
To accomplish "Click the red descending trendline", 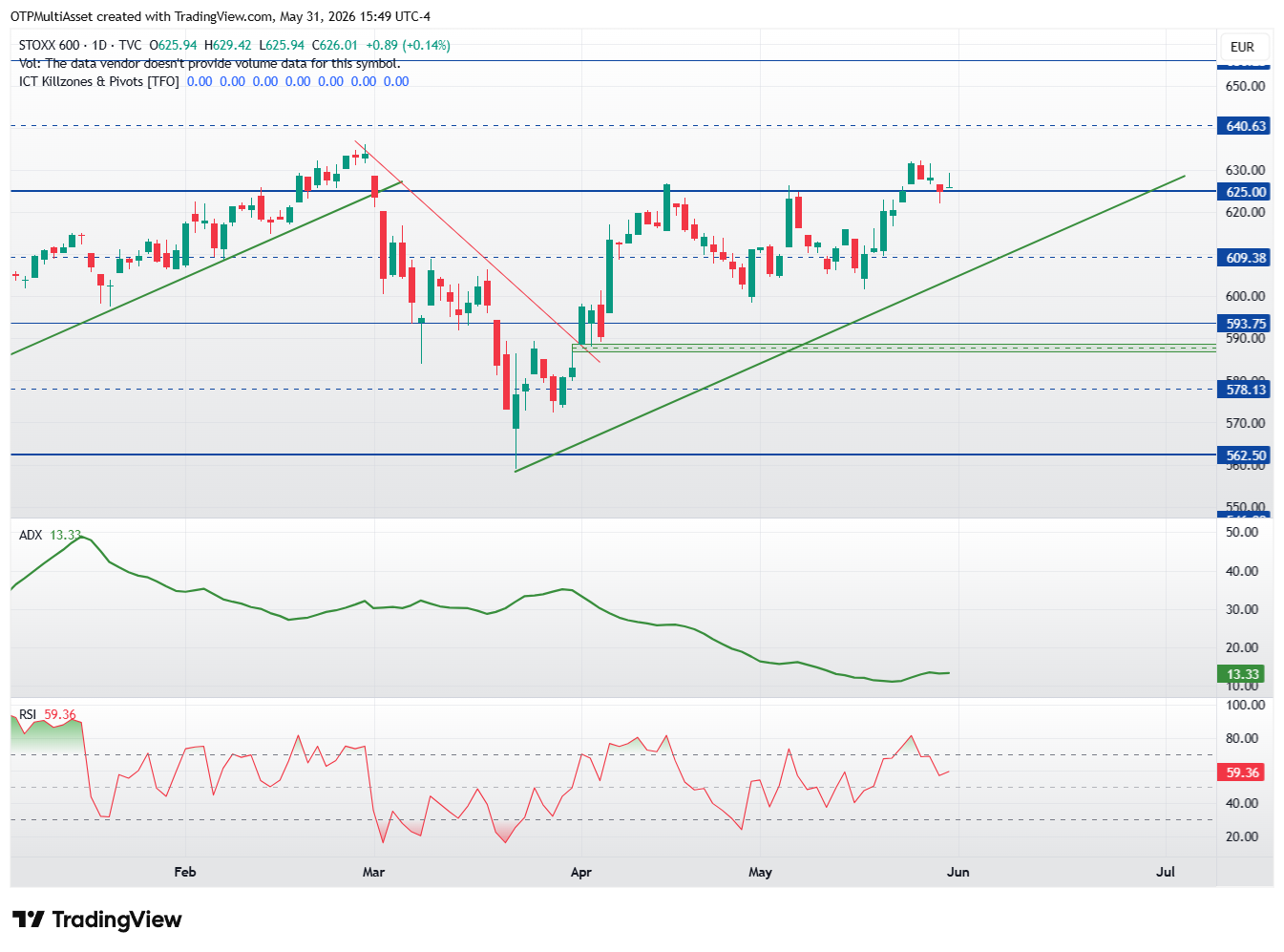I will tap(477, 252).
